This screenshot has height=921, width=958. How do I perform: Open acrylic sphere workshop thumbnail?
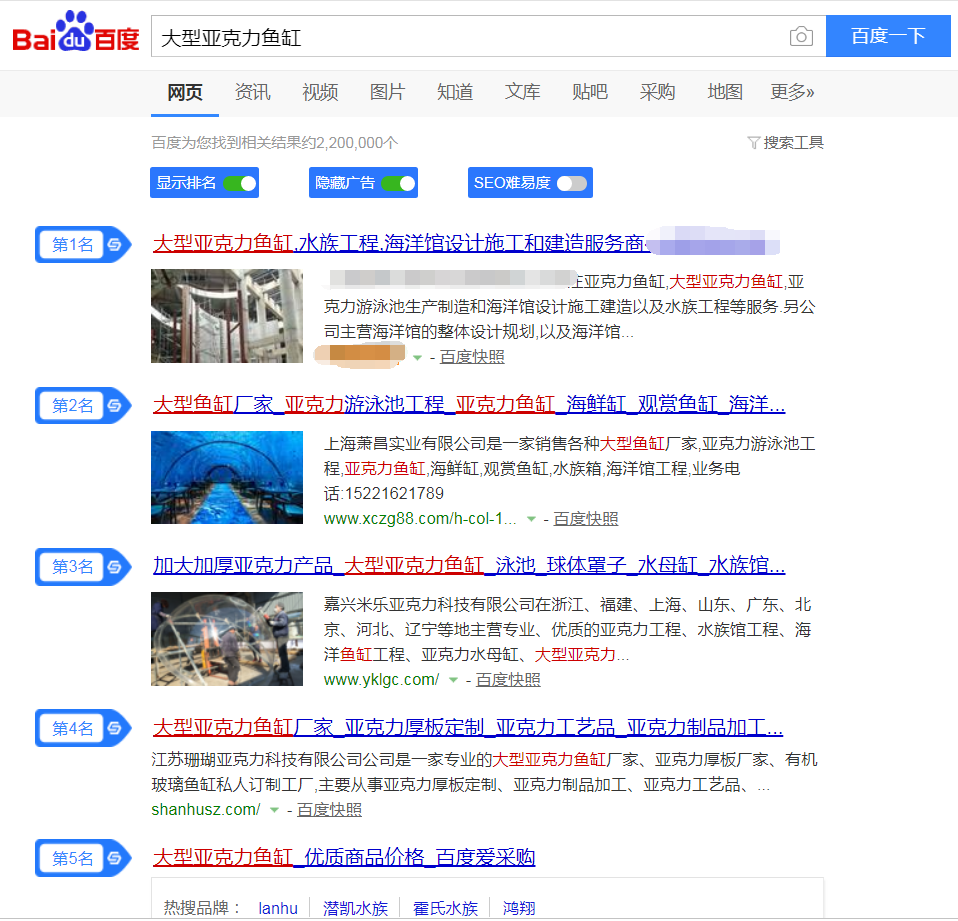click(x=227, y=639)
